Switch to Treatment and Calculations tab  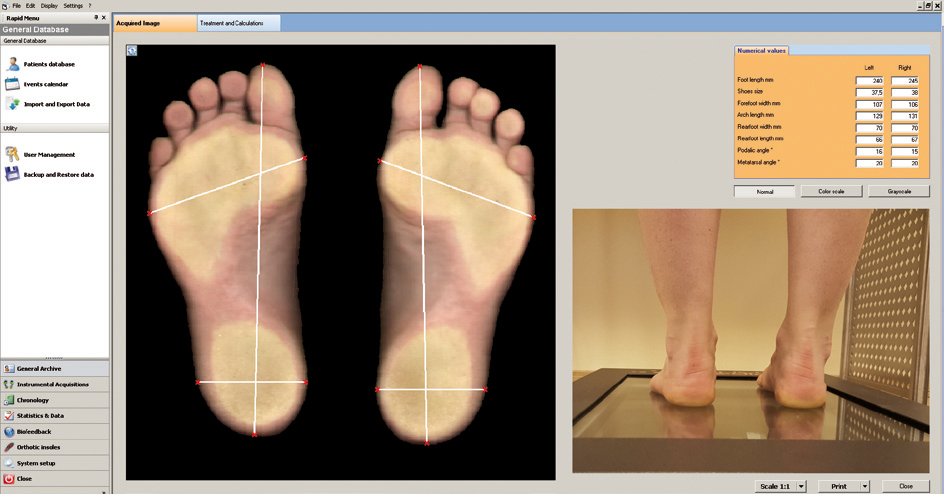(238, 23)
